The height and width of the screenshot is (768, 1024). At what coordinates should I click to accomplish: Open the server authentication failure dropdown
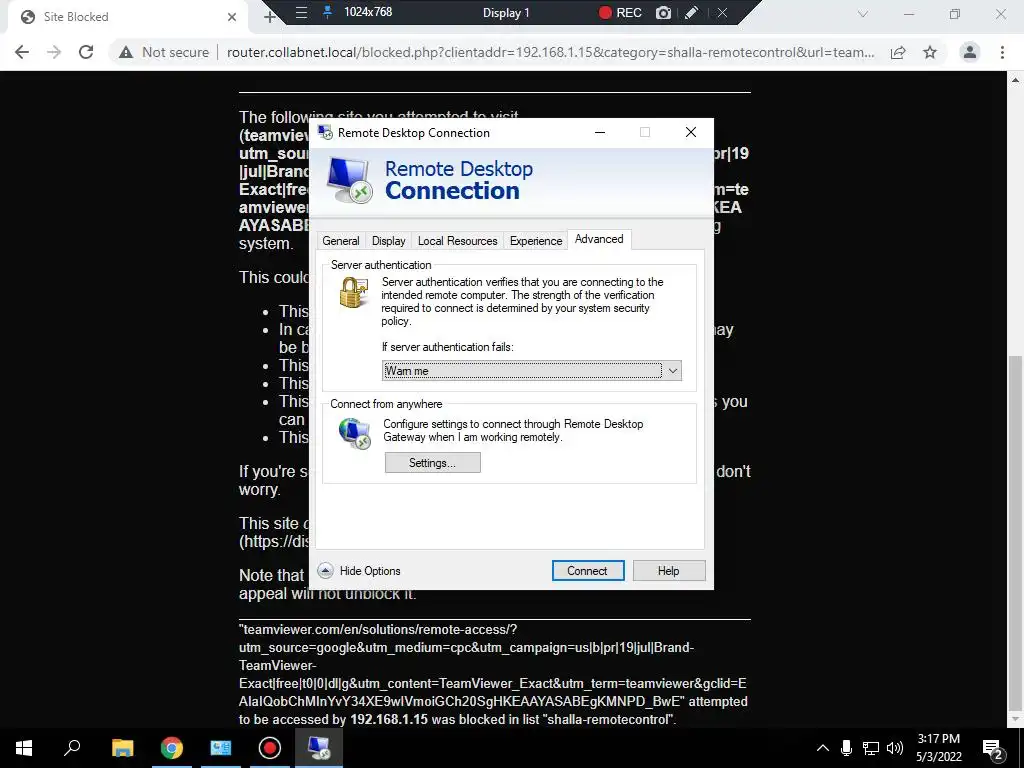532,371
